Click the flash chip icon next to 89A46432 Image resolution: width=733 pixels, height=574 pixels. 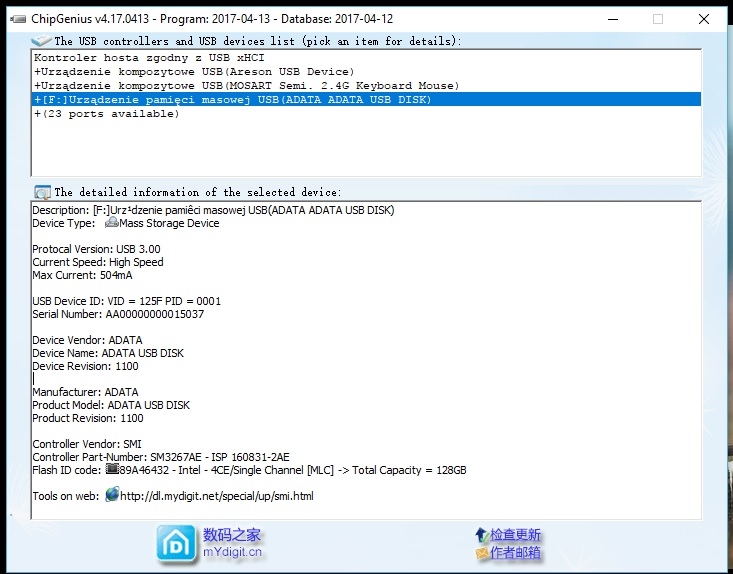pos(112,469)
